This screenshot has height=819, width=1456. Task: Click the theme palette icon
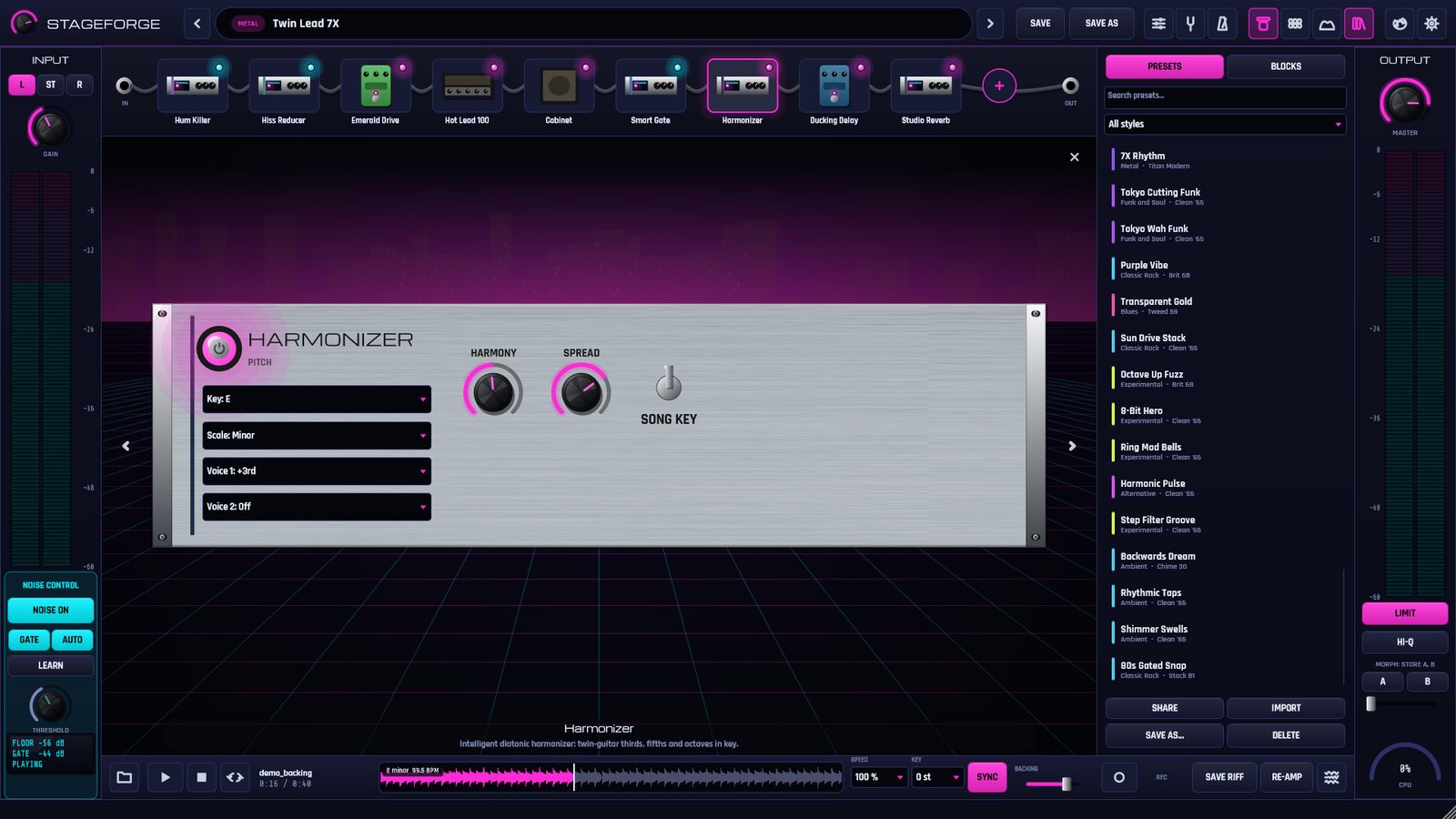tap(1400, 24)
